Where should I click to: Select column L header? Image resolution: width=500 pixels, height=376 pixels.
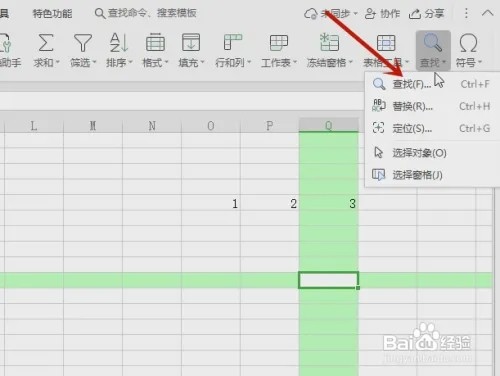pos(34,126)
